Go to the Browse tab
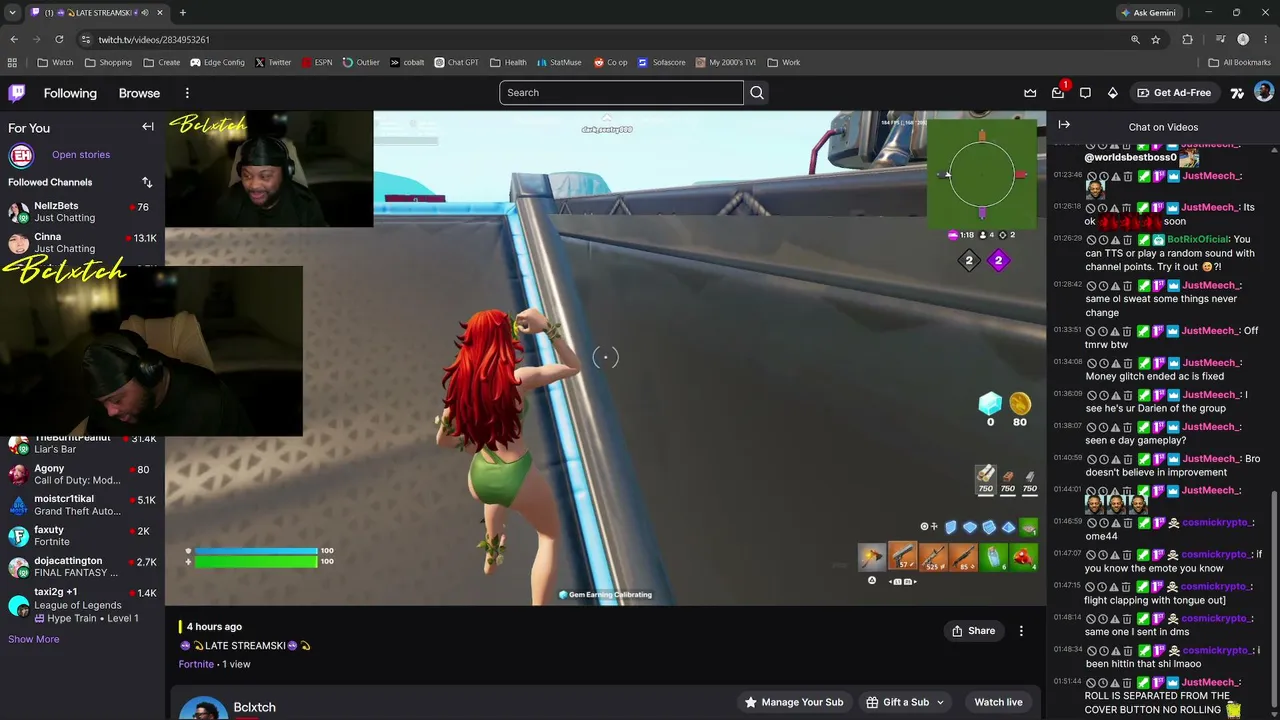The height and width of the screenshot is (720, 1280). click(139, 93)
